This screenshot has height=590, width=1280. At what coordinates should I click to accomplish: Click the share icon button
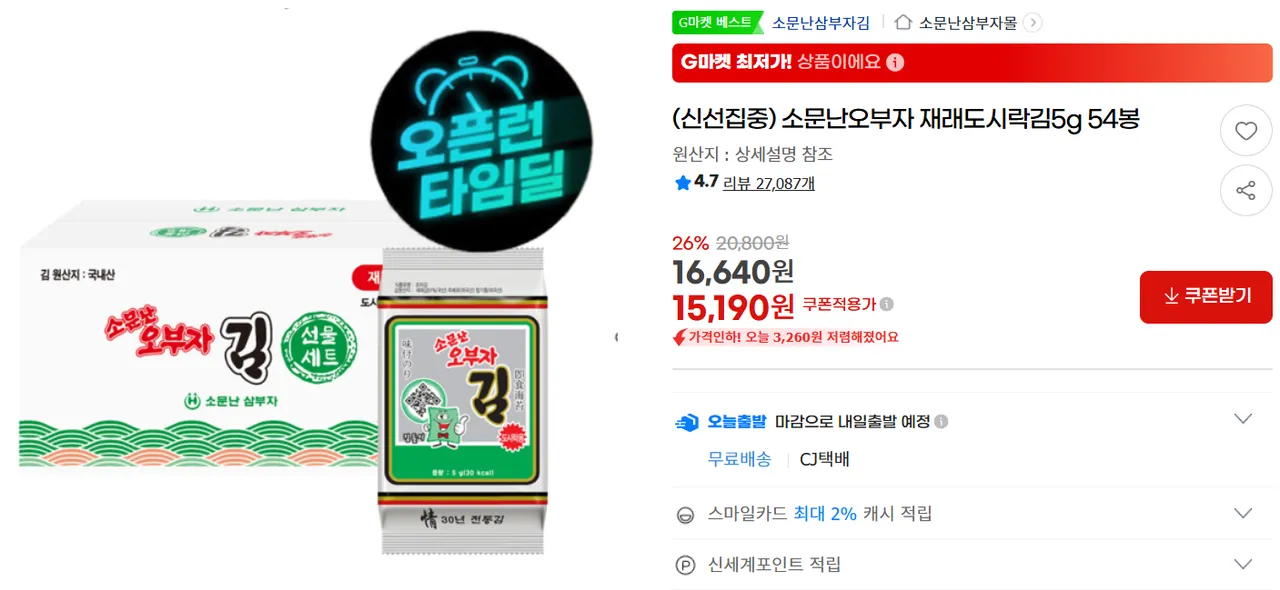[1245, 191]
